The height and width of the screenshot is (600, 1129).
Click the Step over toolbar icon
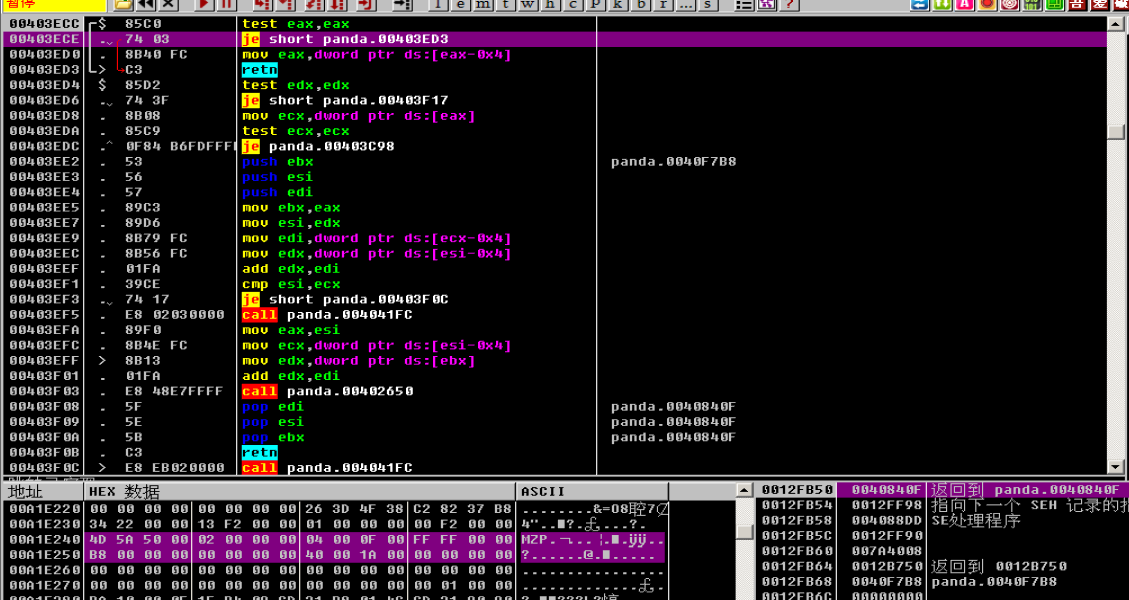288,4
